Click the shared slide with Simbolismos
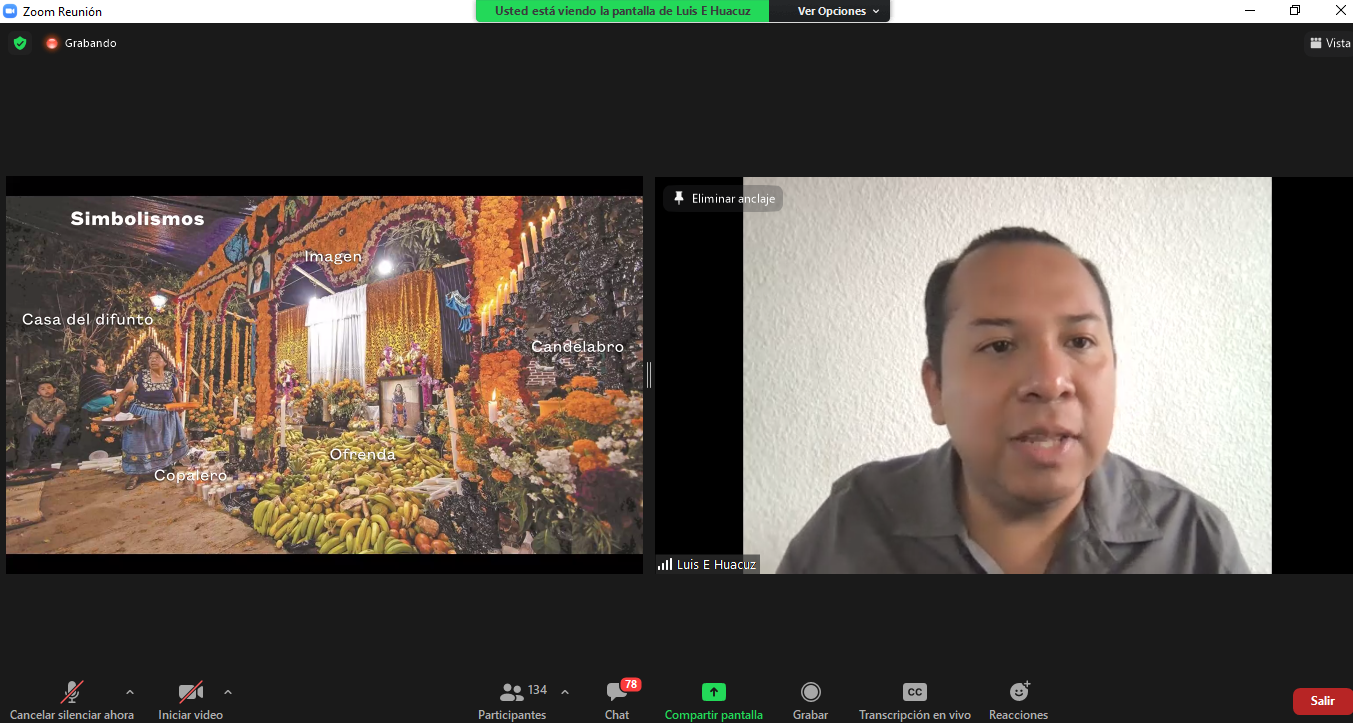This screenshot has height=723, width=1353. [x=324, y=375]
